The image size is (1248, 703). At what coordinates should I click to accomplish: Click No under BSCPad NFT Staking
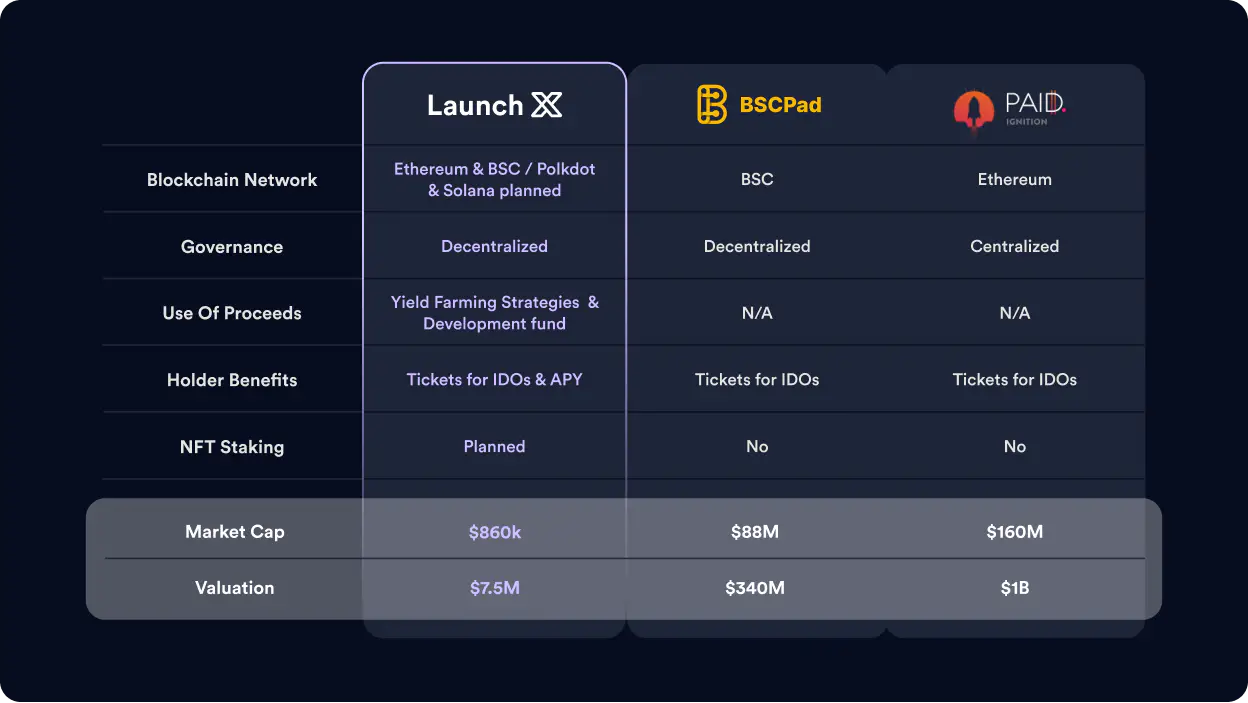pos(757,446)
